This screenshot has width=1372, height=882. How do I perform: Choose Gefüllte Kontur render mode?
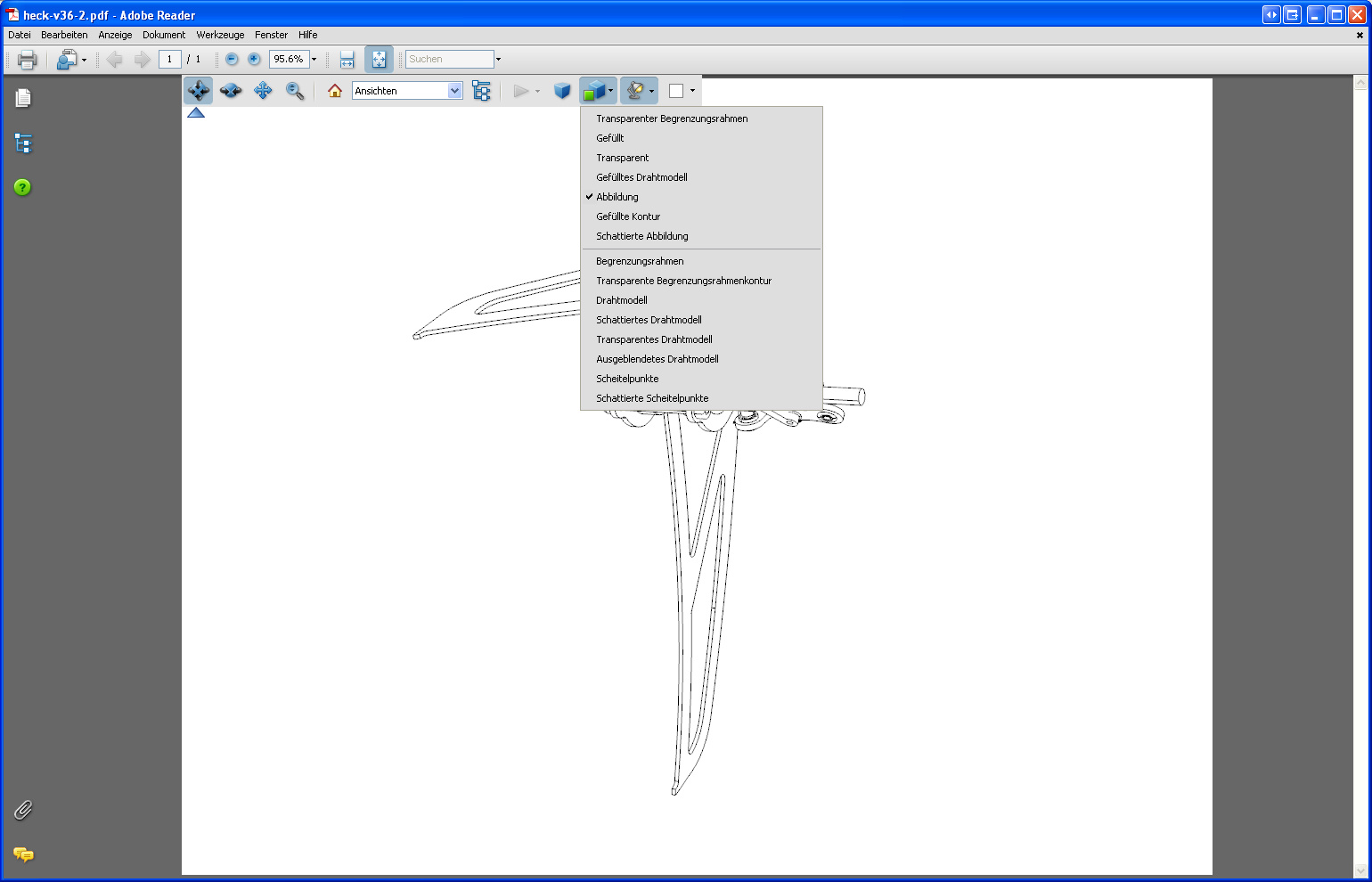point(701,216)
